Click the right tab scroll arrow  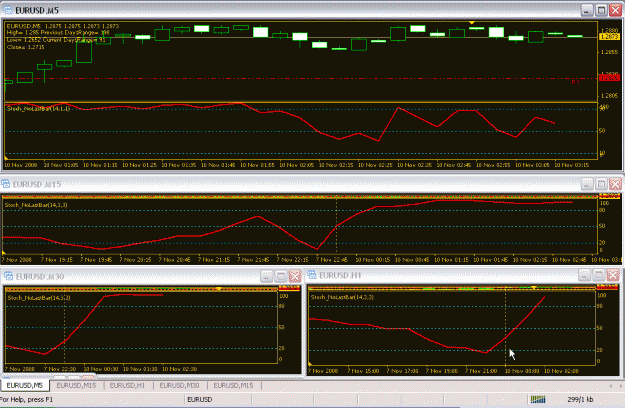point(620,386)
